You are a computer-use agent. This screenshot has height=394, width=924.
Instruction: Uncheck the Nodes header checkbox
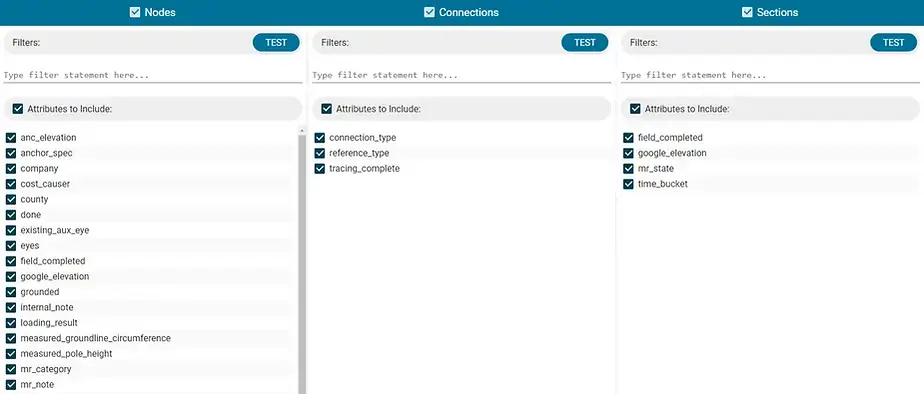pos(135,12)
